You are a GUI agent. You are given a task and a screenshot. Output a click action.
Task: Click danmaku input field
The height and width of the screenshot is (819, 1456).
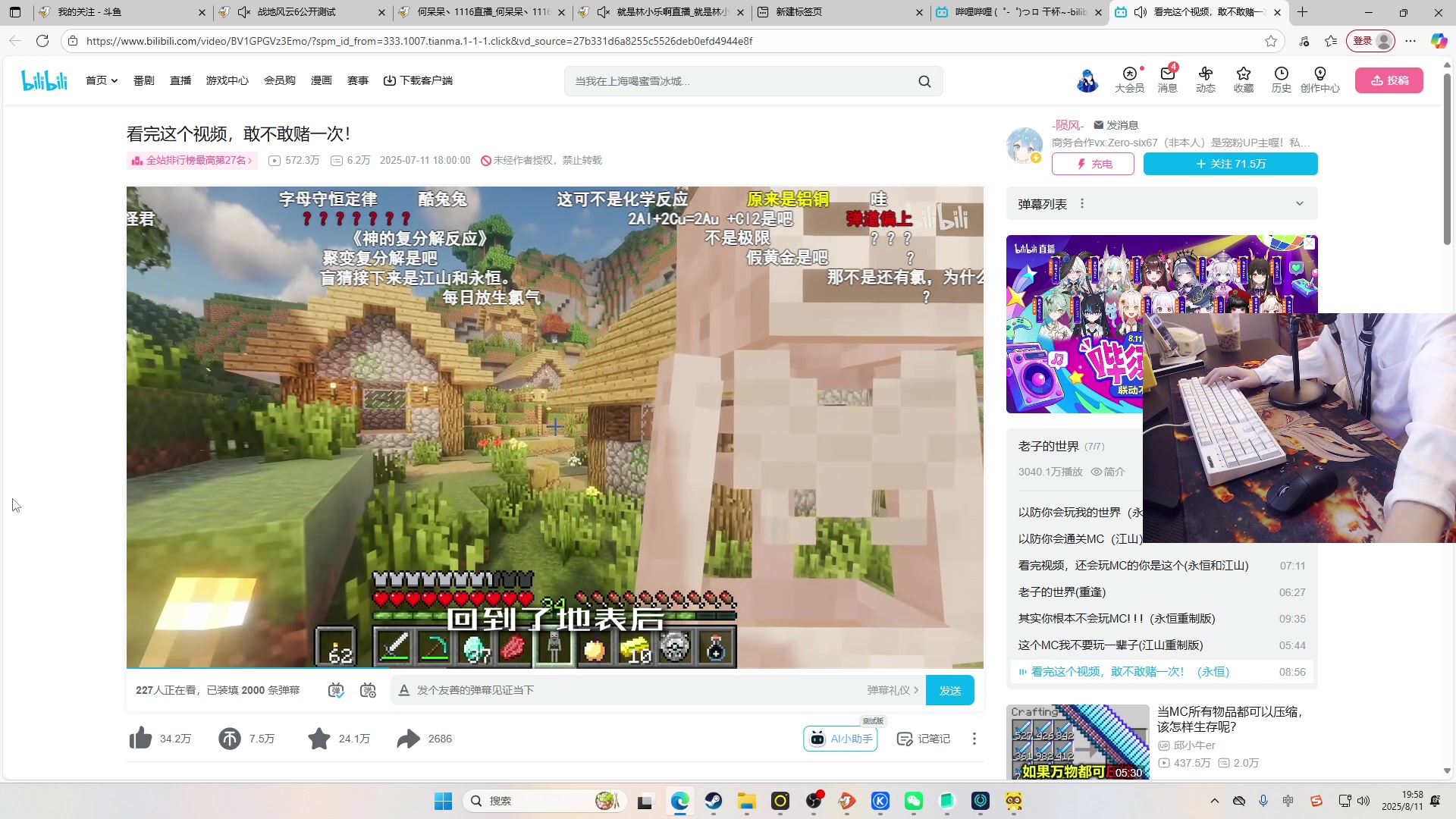tap(637, 690)
